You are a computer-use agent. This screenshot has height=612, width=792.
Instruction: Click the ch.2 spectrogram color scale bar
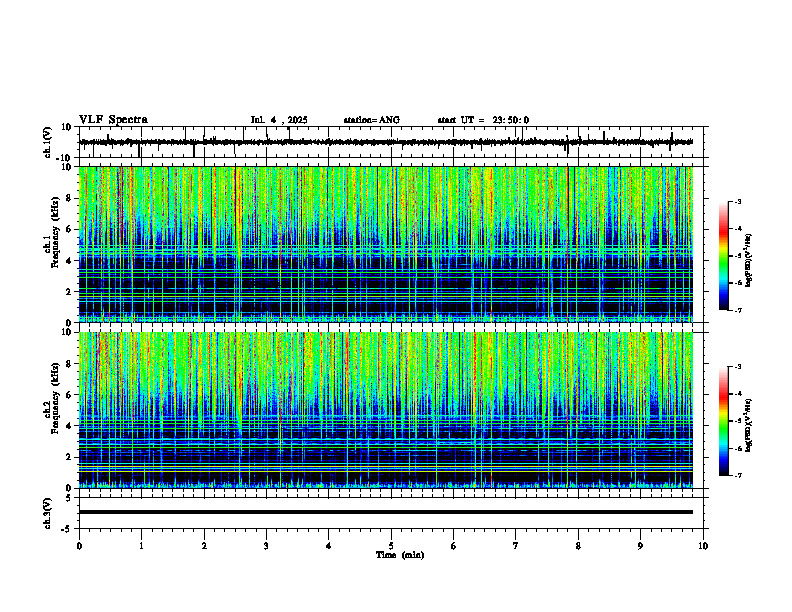[x=724, y=421]
